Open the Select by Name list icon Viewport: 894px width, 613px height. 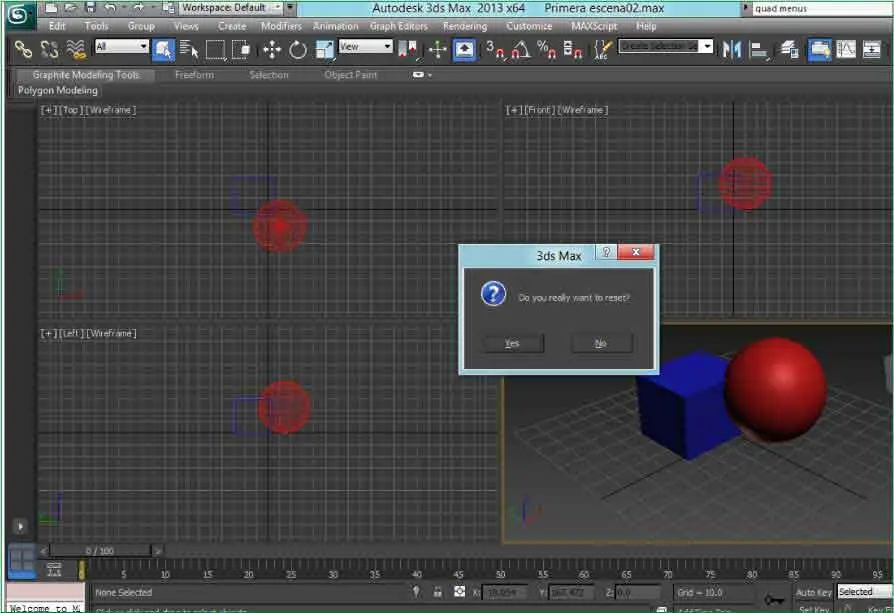189,50
